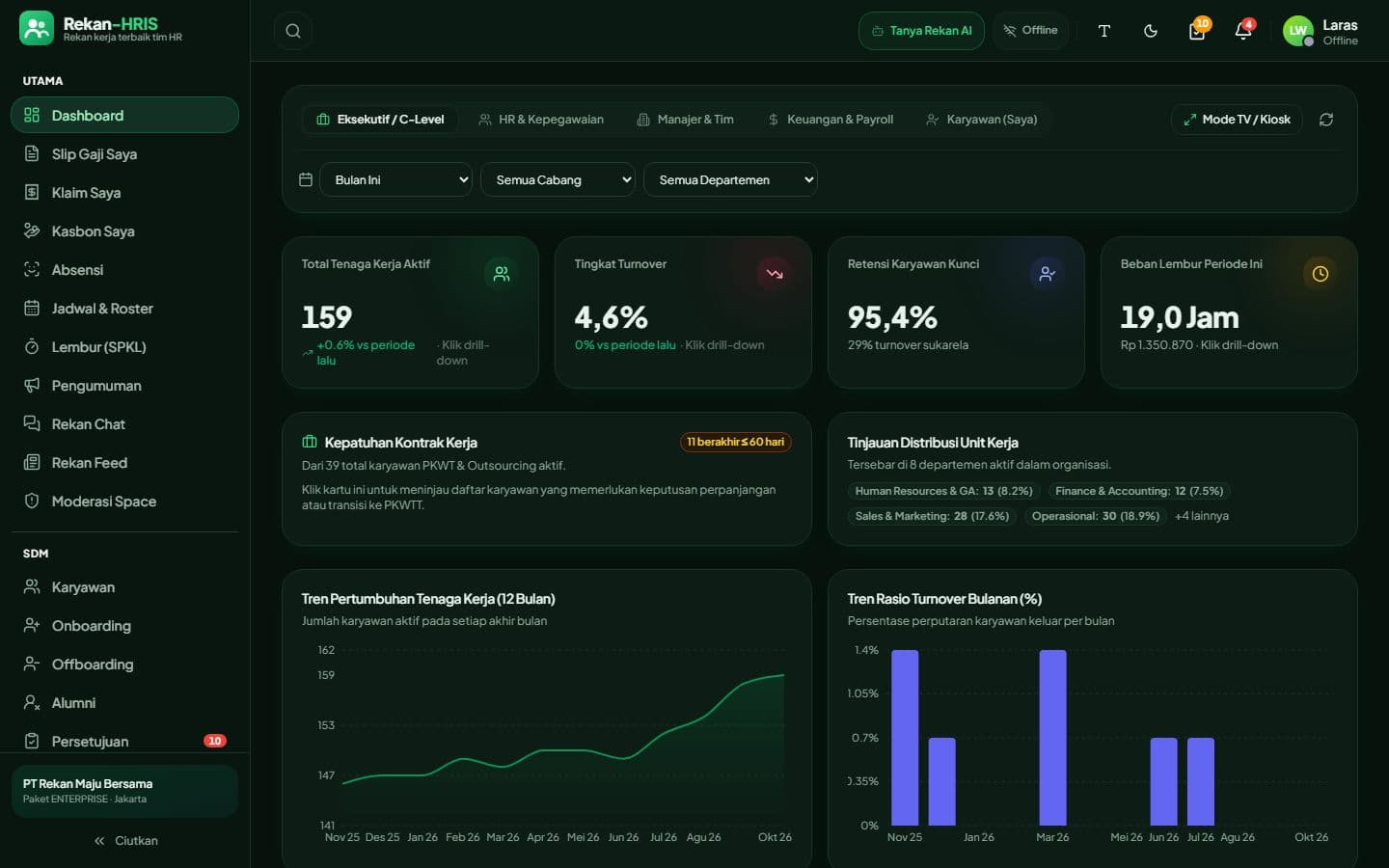This screenshot has height=868, width=1389.
Task: Open Rekan Chat in sidebar
Action: pyautogui.click(x=124, y=424)
